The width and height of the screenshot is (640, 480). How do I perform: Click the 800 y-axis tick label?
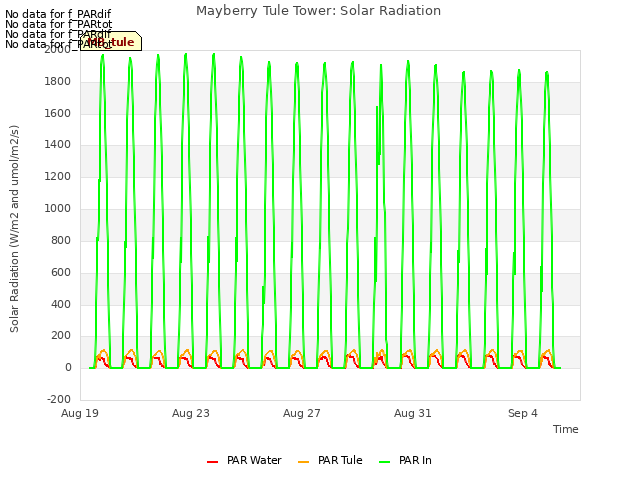[x=61, y=240]
